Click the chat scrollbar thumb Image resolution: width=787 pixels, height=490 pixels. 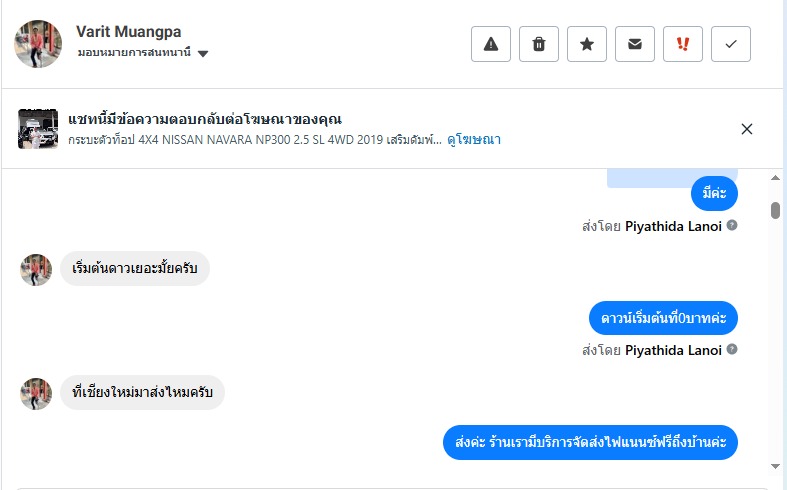point(775,210)
